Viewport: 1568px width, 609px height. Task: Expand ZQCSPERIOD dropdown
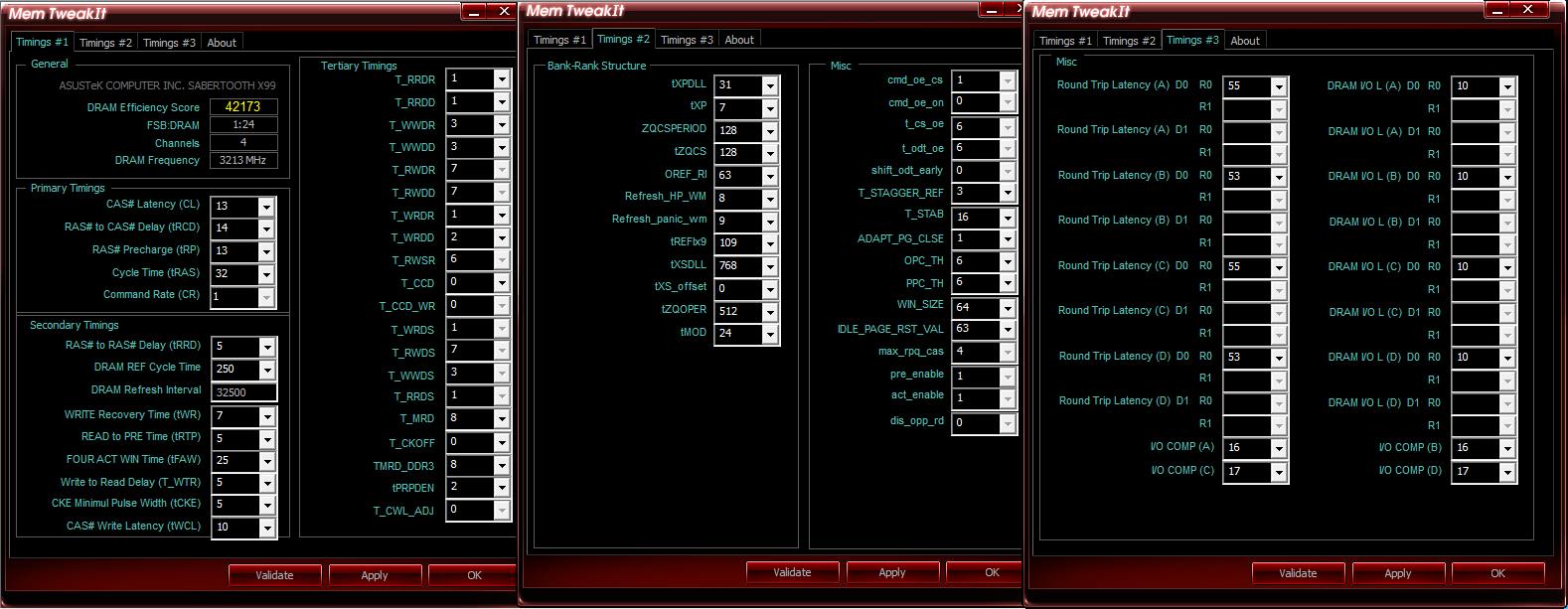770,131
